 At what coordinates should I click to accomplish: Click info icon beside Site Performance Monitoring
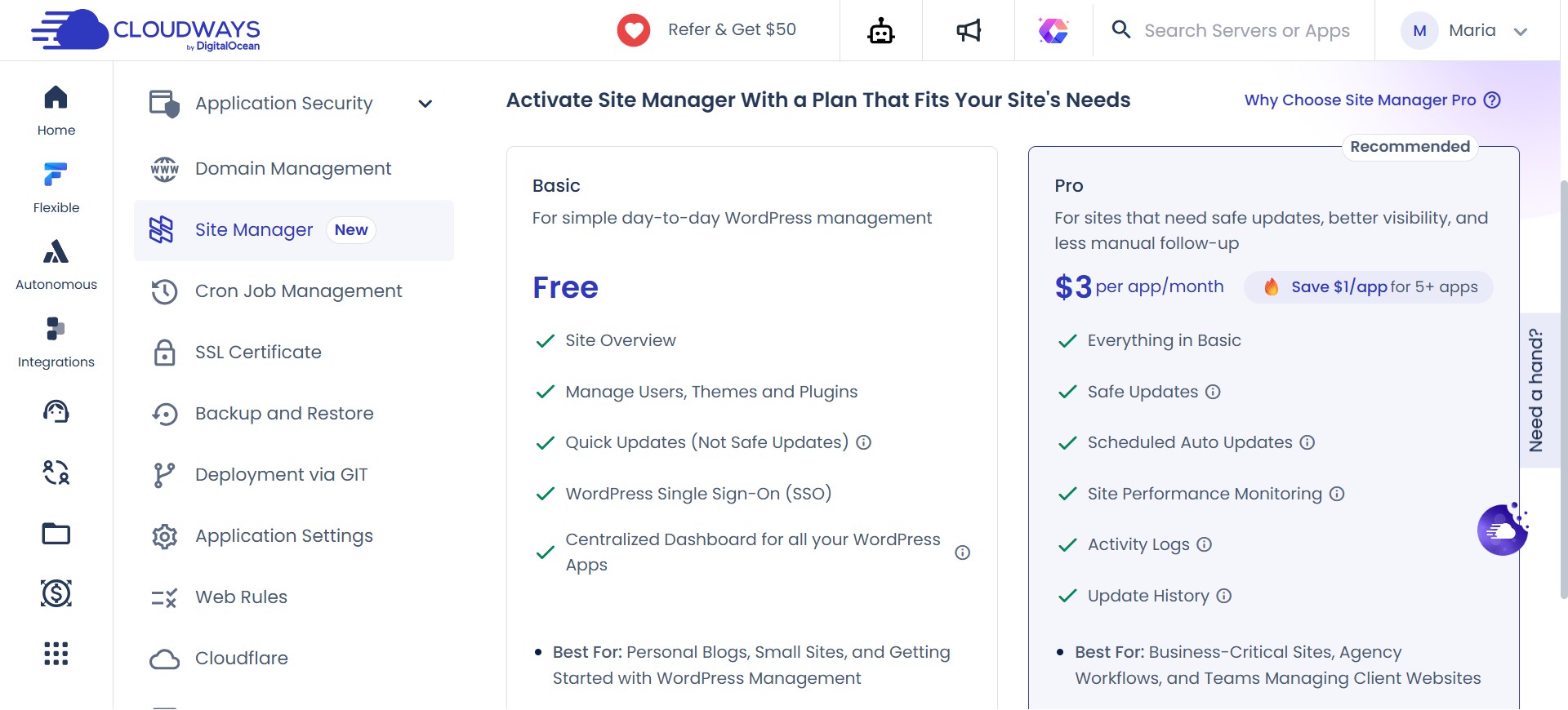1337,494
